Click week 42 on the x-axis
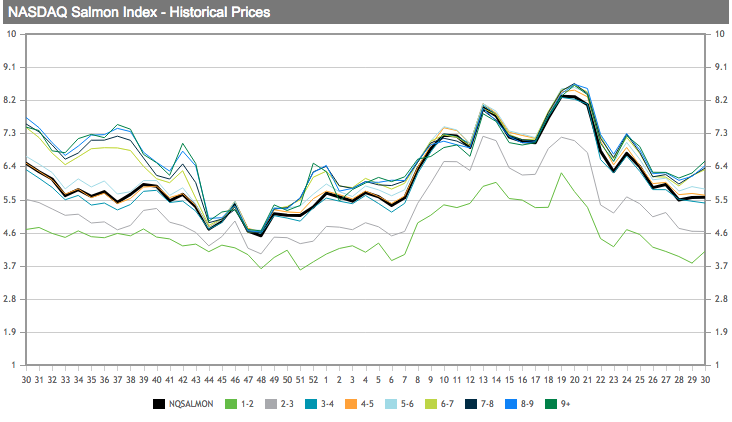This screenshot has height=422, width=732. pyautogui.click(x=183, y=380)
